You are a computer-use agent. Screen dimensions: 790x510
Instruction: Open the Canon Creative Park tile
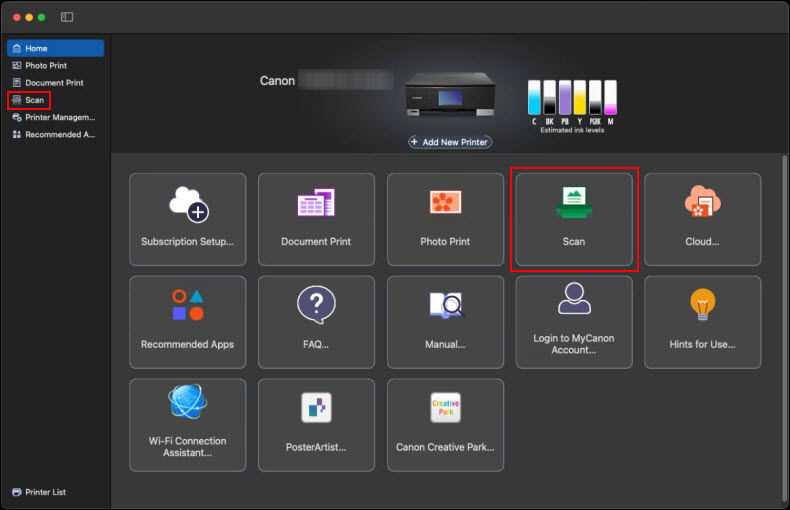(445, 424)
